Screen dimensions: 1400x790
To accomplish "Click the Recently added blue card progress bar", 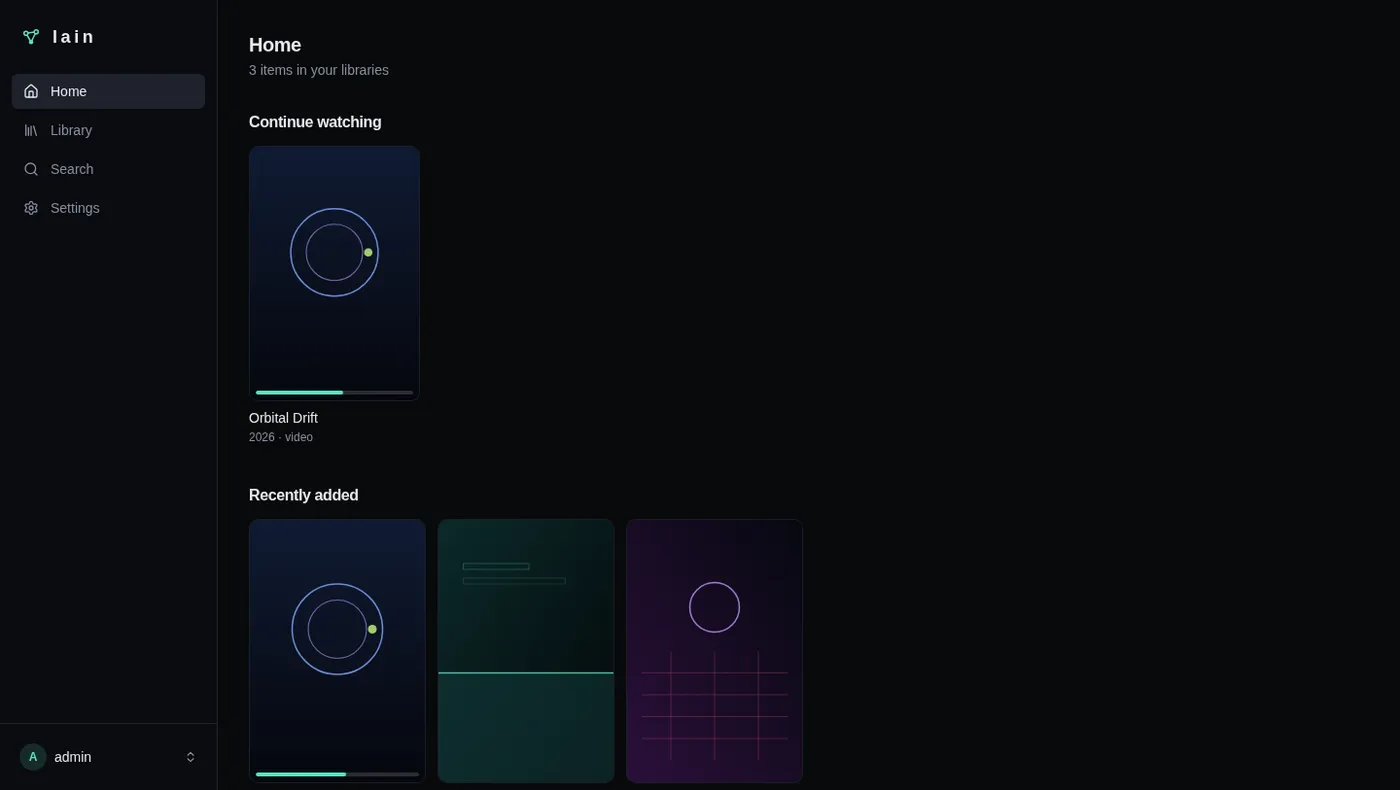I will [337, 774].
